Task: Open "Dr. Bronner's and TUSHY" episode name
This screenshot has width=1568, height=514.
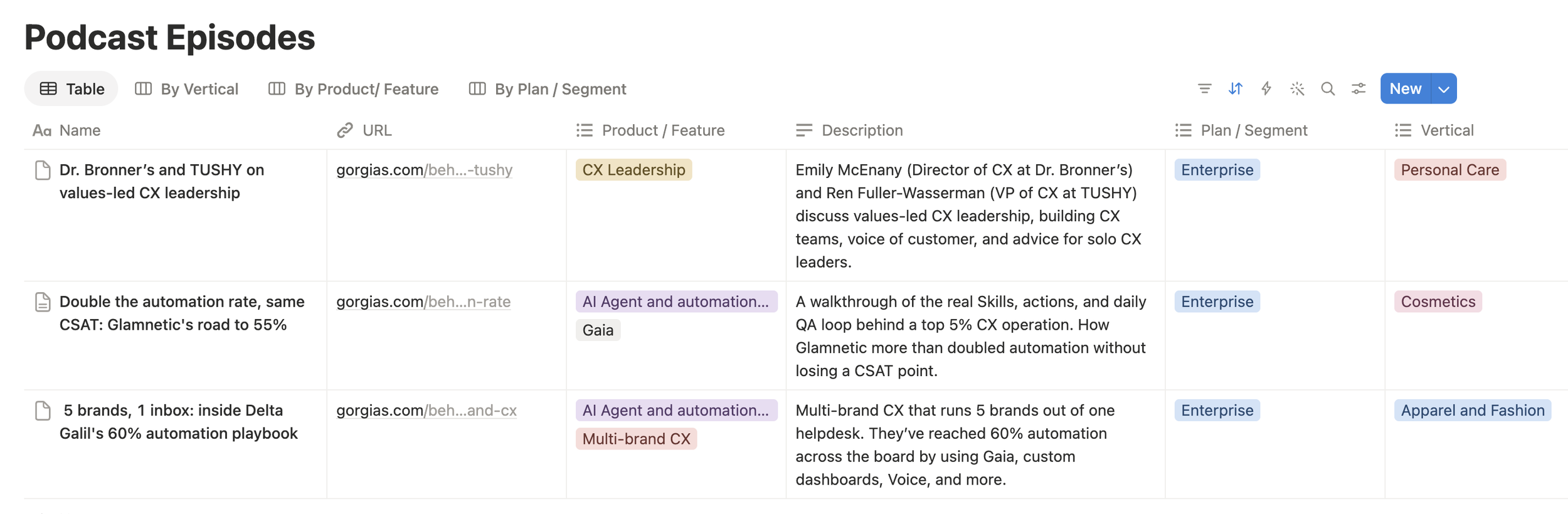Action: 162,181
